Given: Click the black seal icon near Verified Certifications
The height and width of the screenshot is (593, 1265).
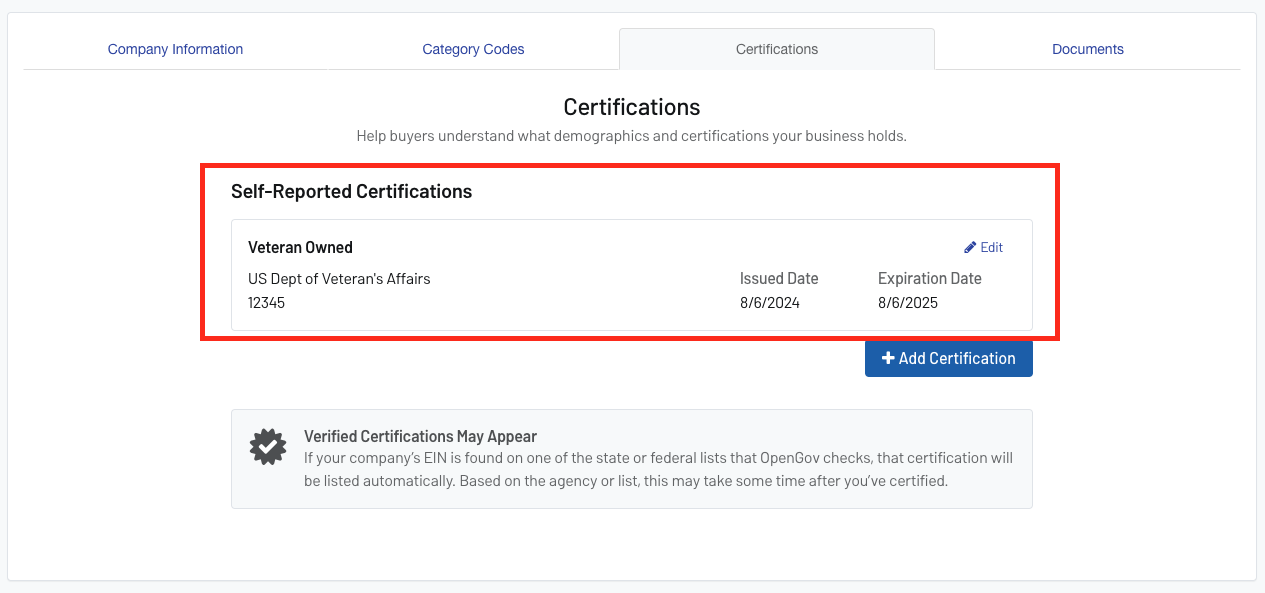Looking at the screenshot, I should click(x=267, y=447).
